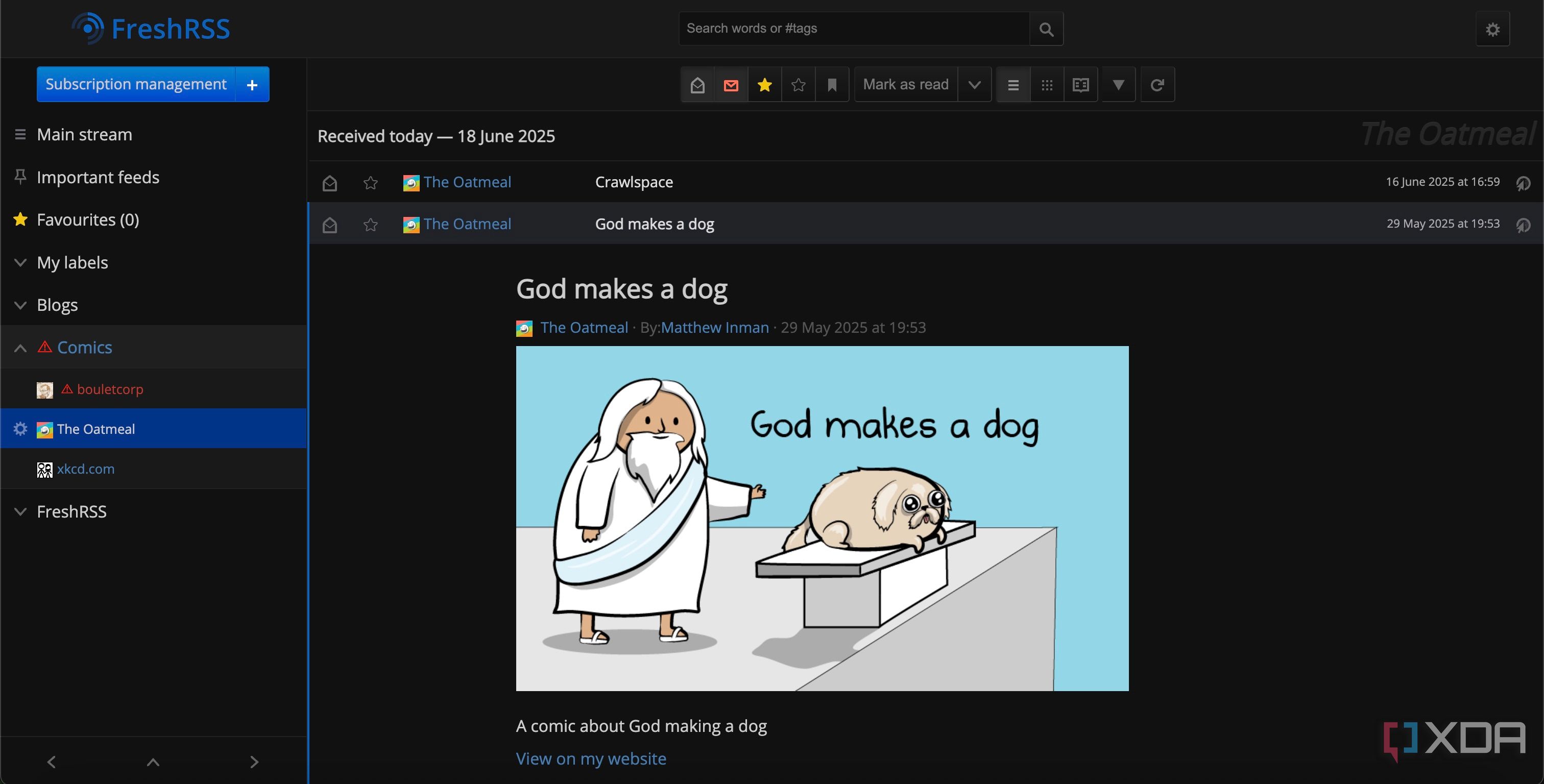
Task: Change sort order with triangle button
Action: click(x=1119, y=85)
